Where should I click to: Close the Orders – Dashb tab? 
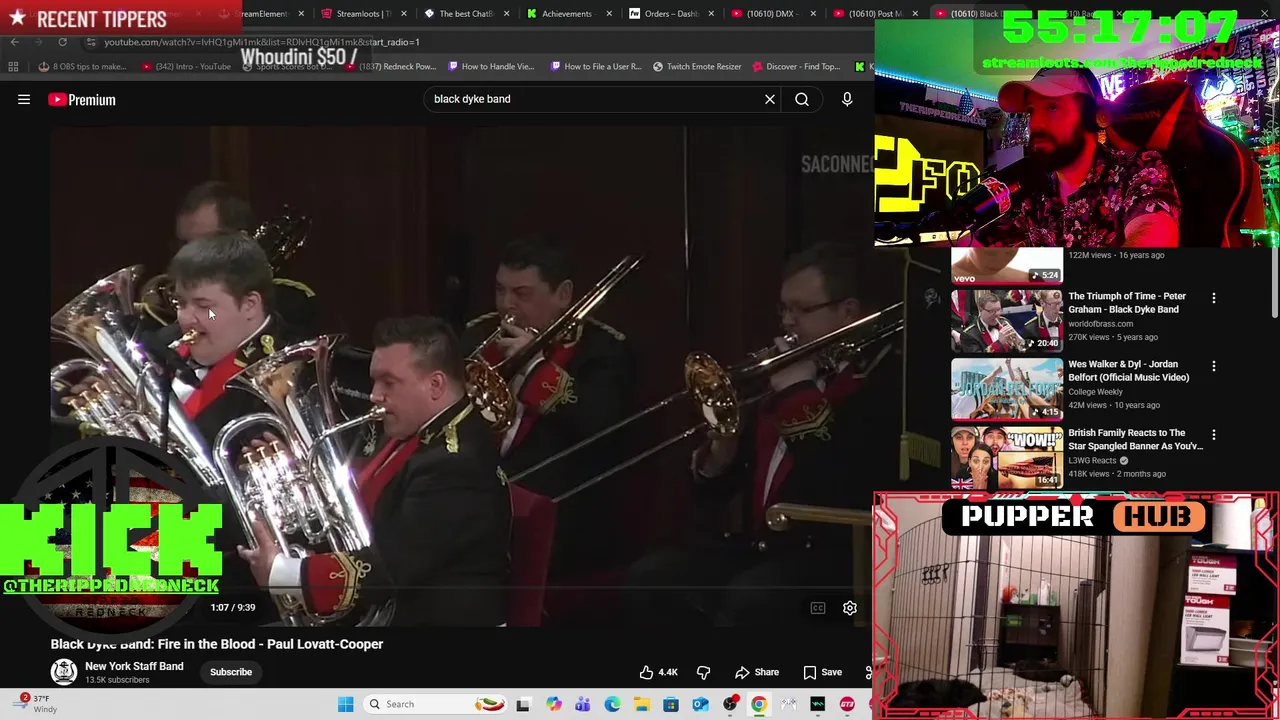pos(710,14)
